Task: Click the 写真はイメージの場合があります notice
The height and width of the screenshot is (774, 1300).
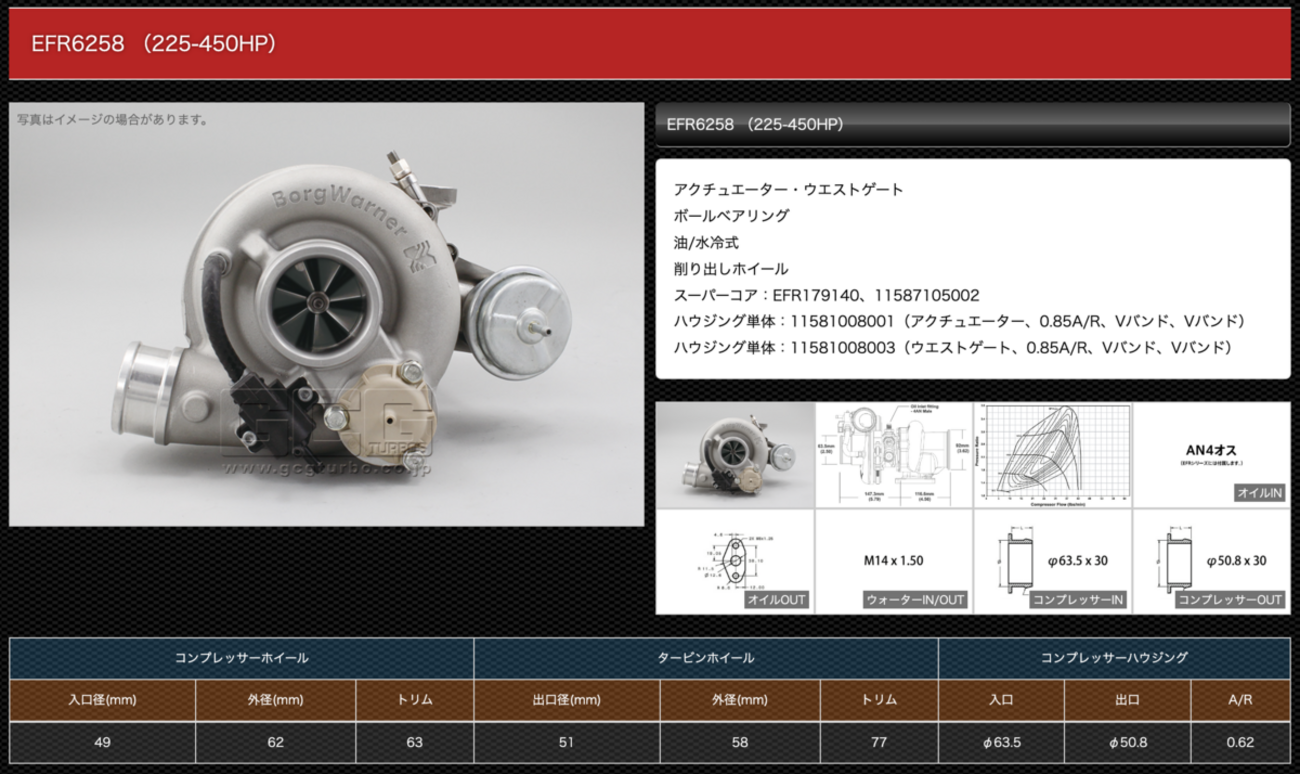Action: coord(113,119)
